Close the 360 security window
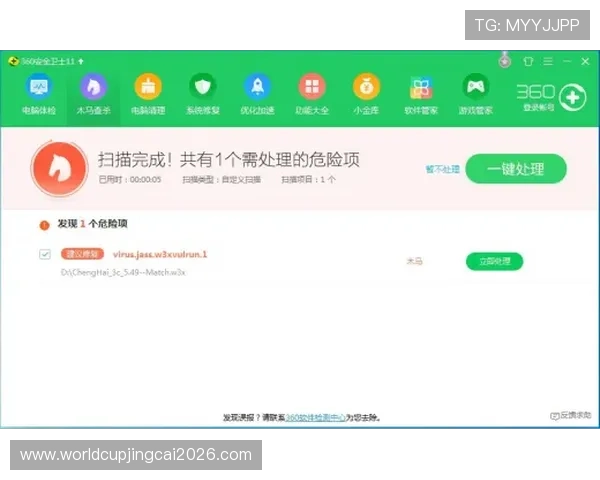 tap(585, 61)
